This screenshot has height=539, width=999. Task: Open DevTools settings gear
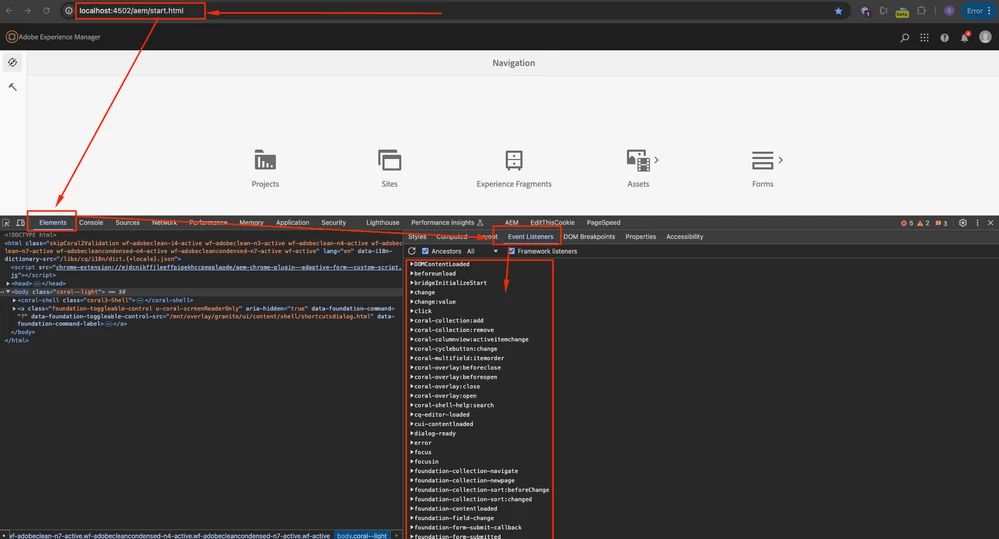[x=963, y=223]
